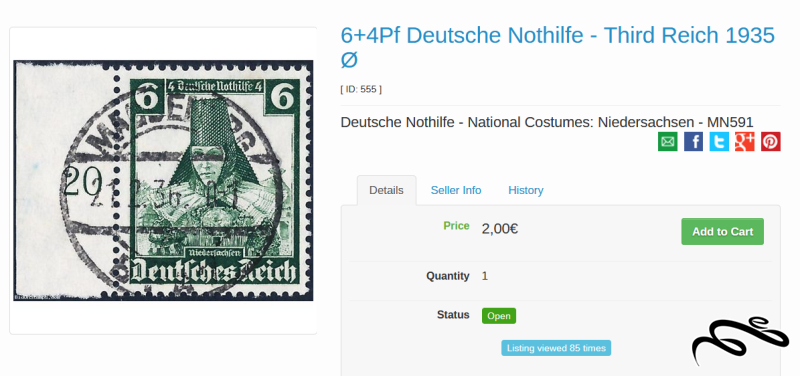Select the National Costumes description text

point(546,122)
